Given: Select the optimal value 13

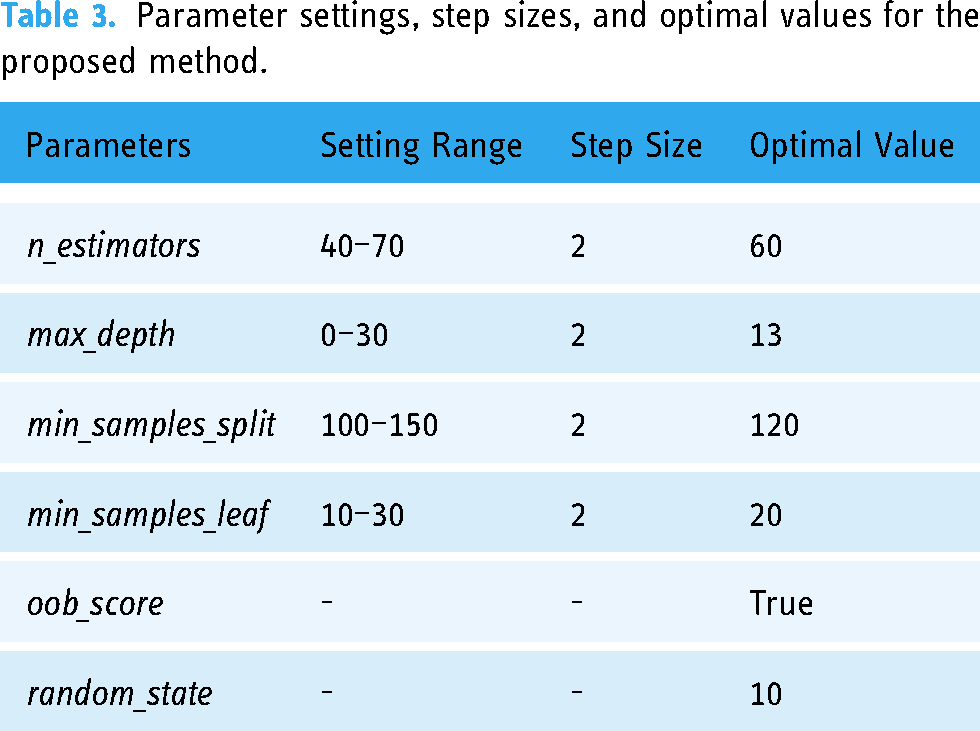Looking at the screenshot, I should coord(766,336).
